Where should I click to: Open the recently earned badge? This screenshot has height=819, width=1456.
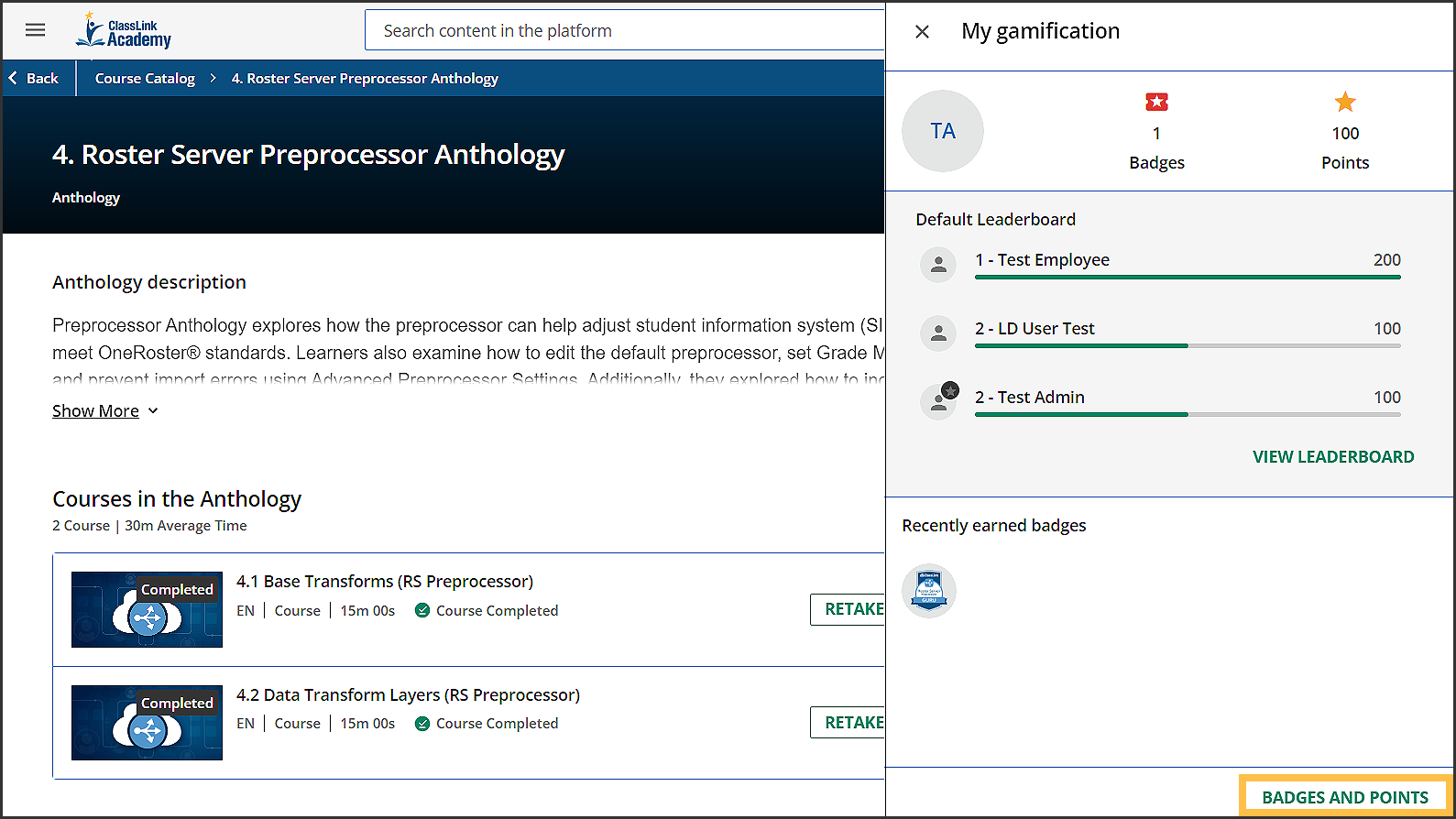(928, 591)
